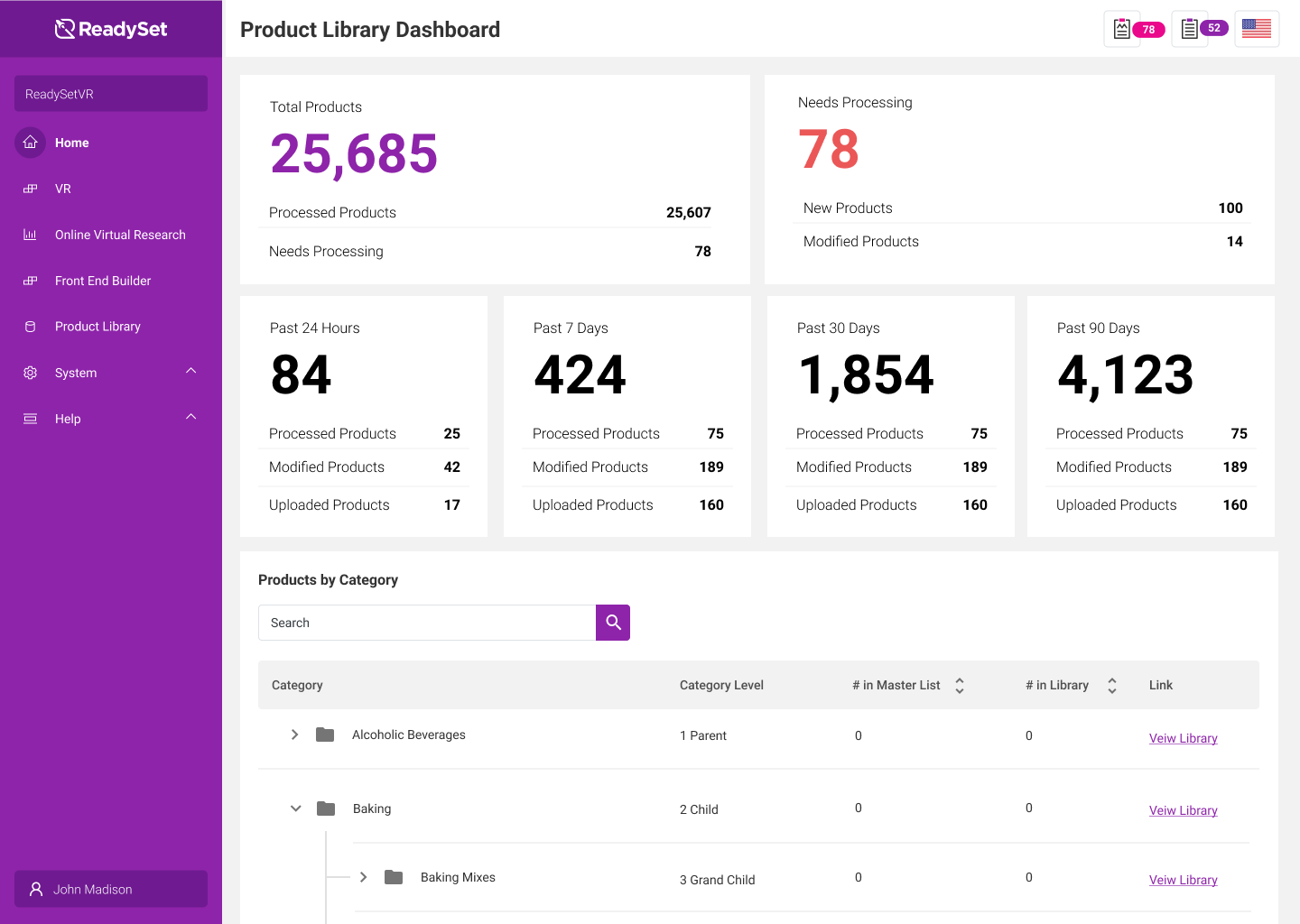Click the Front End Builder icon
1300x924 pixels.
(30, 281)
